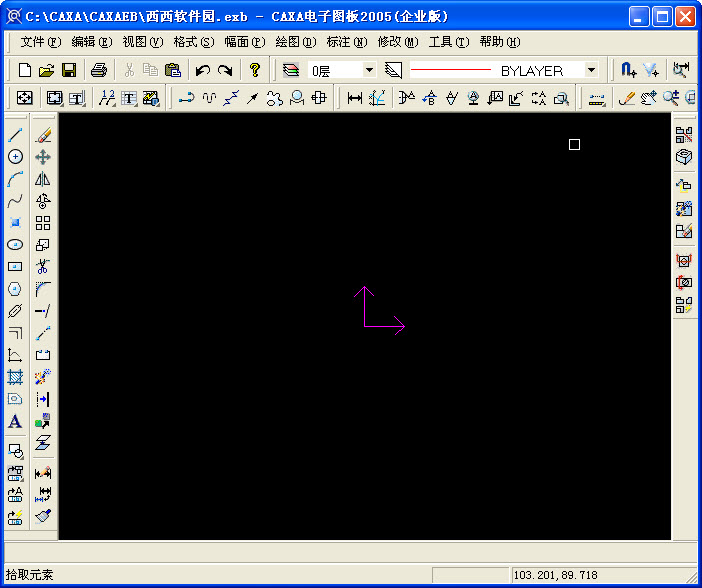Click the 拾取元素 status bar text

tap(30, 575)
